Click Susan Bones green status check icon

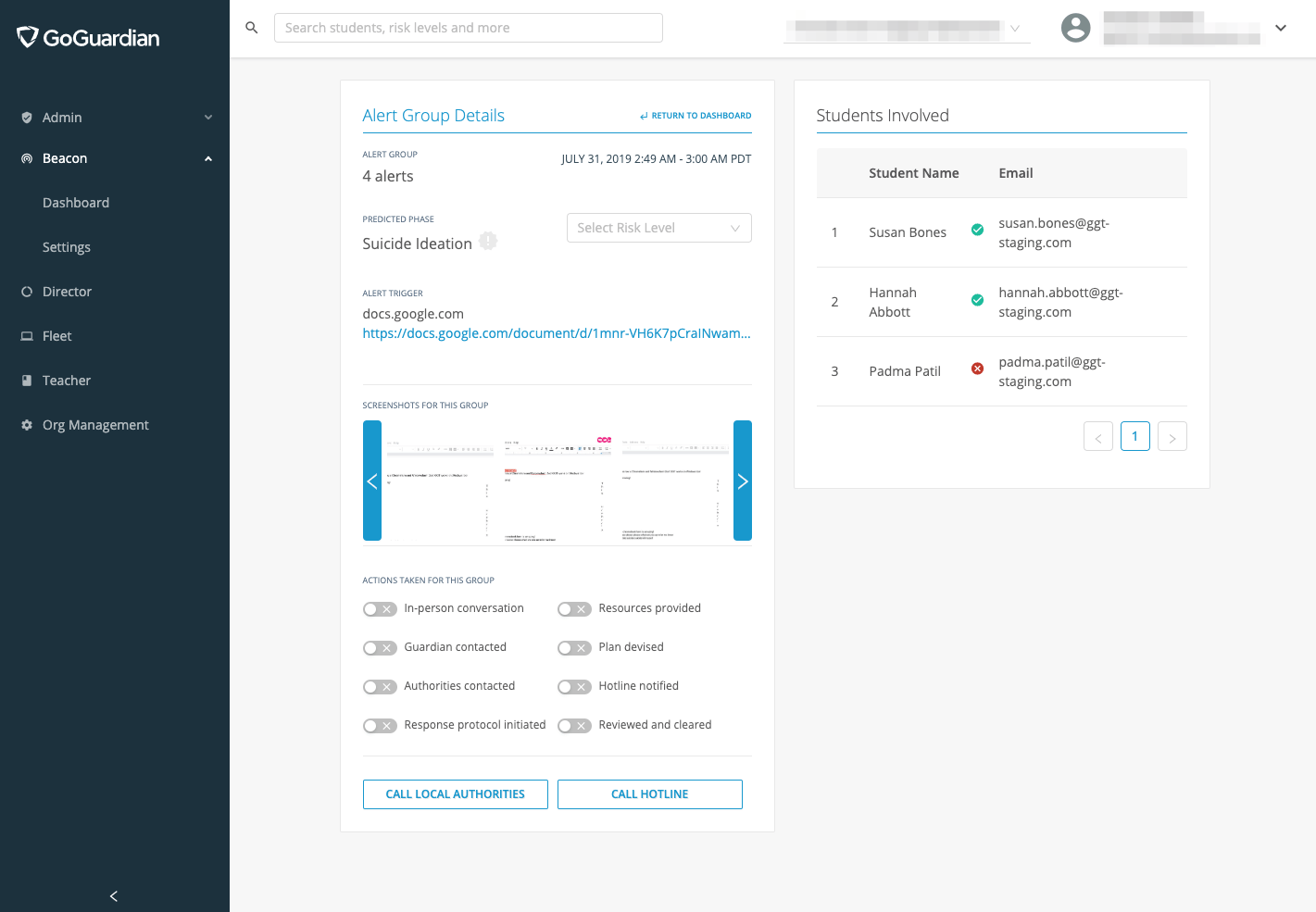(x=977, y=230)
